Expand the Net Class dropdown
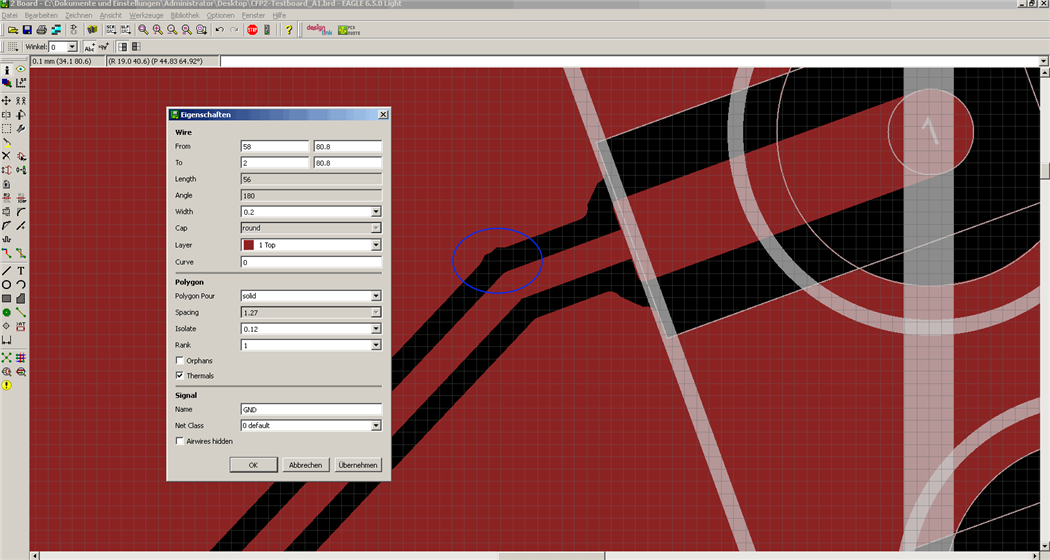 click(376, 425)
